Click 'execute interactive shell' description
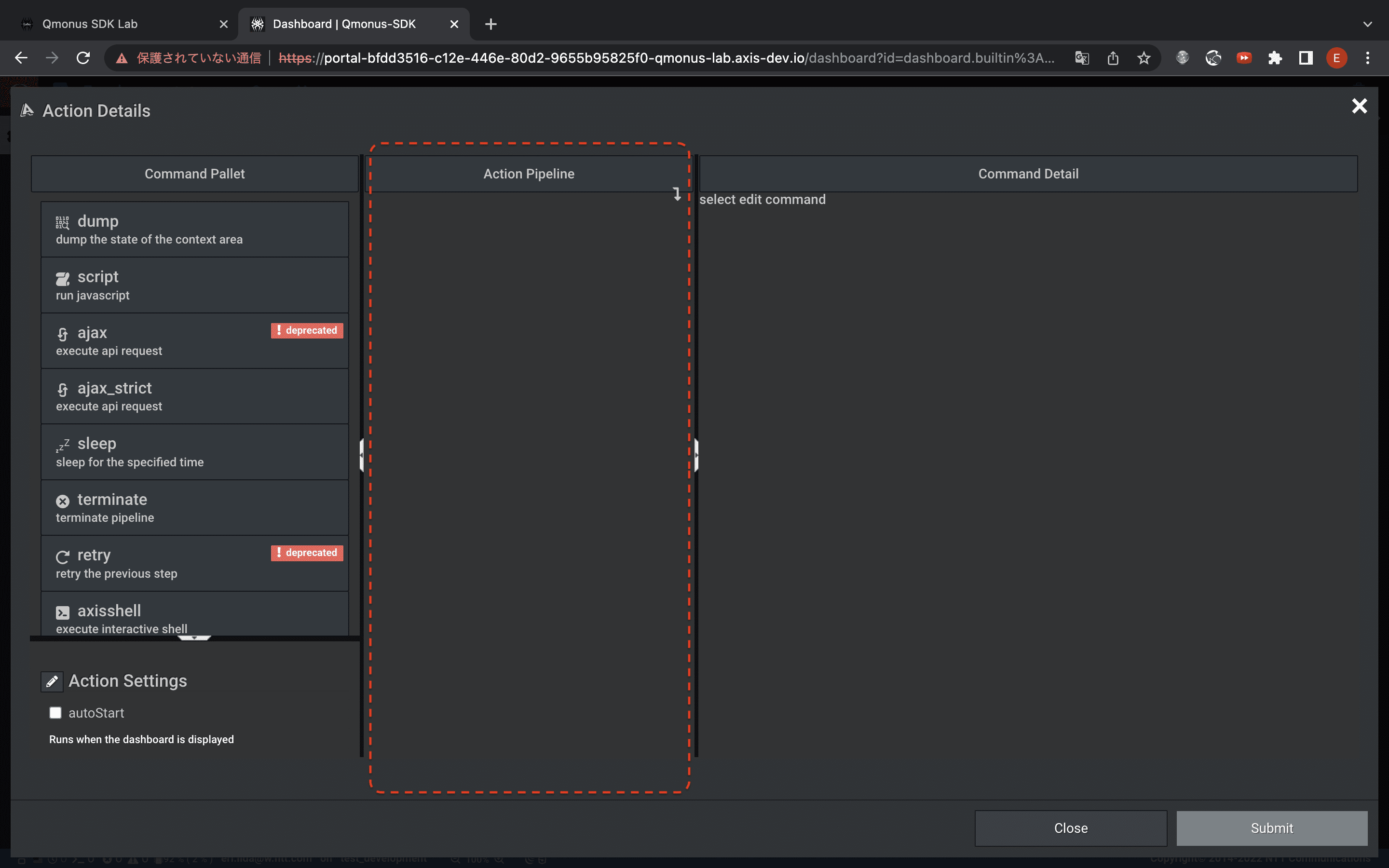This screenshot has height=868, width=1389. (122, 629)
